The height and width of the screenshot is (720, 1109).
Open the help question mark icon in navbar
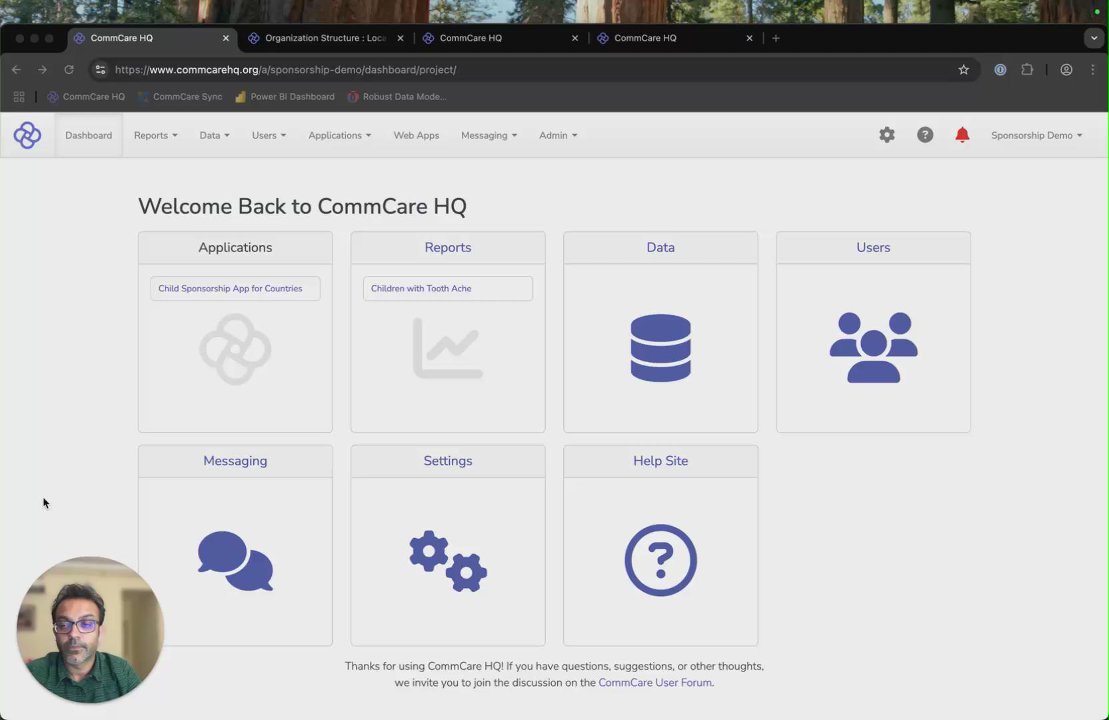point(925,134)
